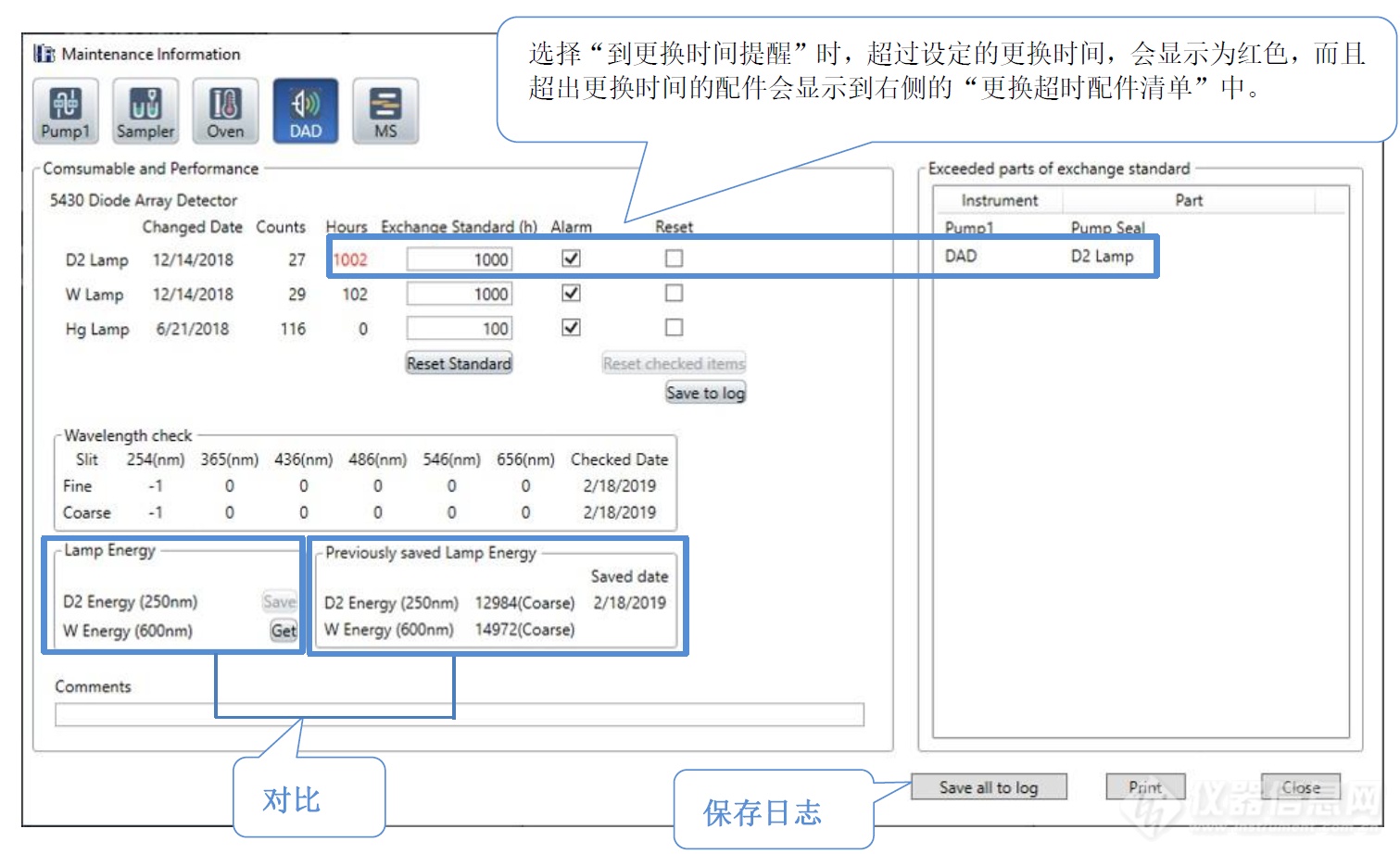Click the saved D2 Energy value 12984(Coarse)

524,603
